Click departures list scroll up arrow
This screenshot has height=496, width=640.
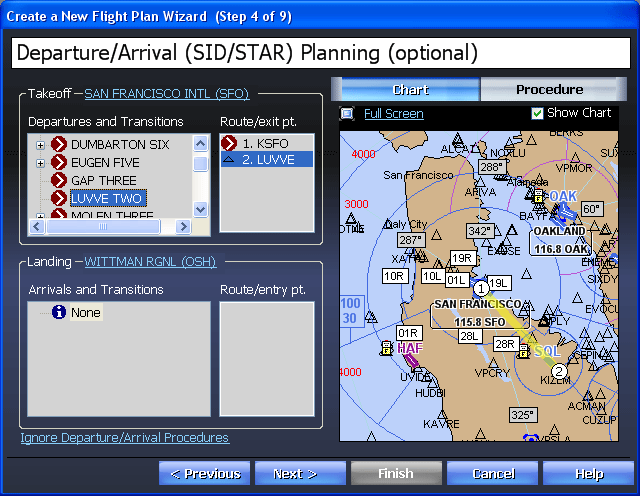click(200, 143)
